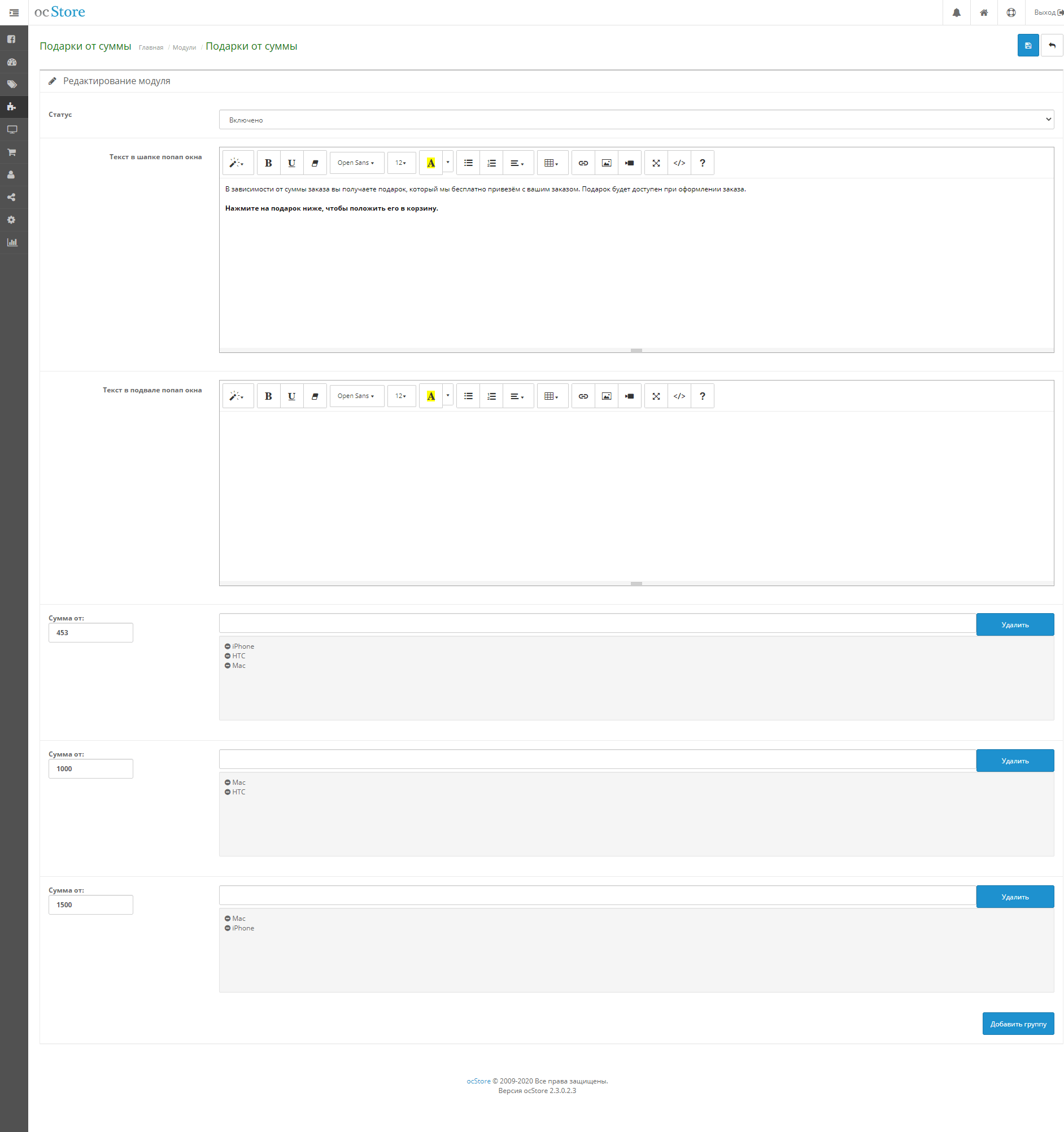Viewport: 1064px width, 1132px height.
Task: Toggle underline in footer text editor
Action: pos(291,396)
